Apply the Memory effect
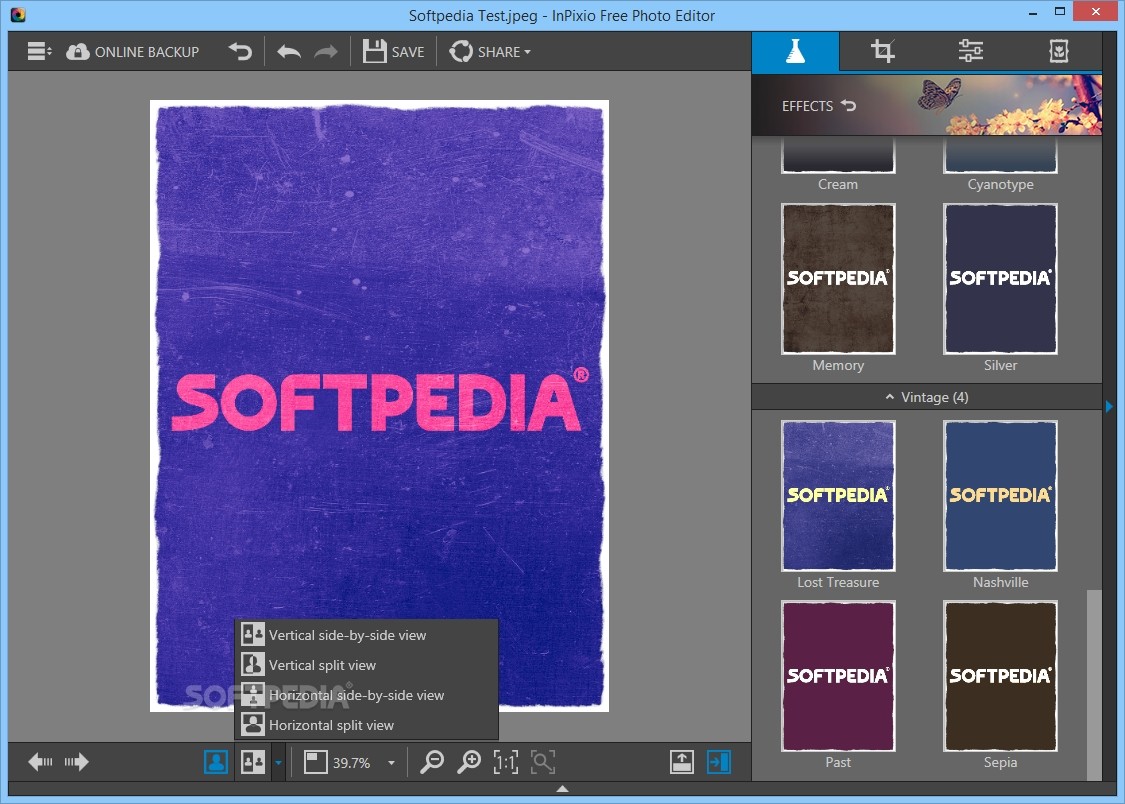1125x804 pixels. tap(838, 278)
